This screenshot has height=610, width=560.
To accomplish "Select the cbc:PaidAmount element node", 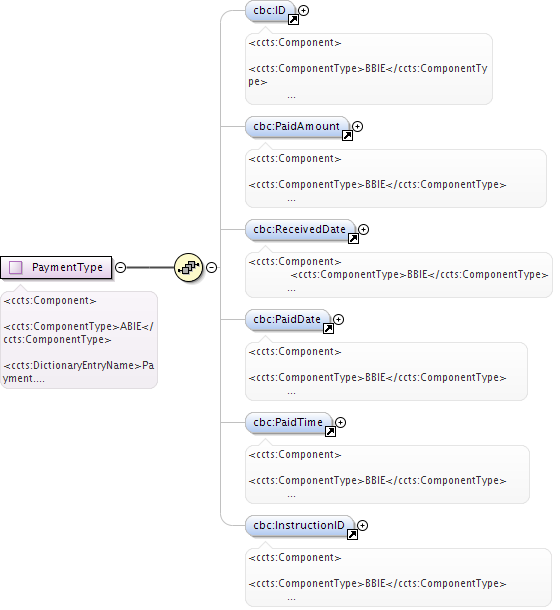I will click(297, 127).
